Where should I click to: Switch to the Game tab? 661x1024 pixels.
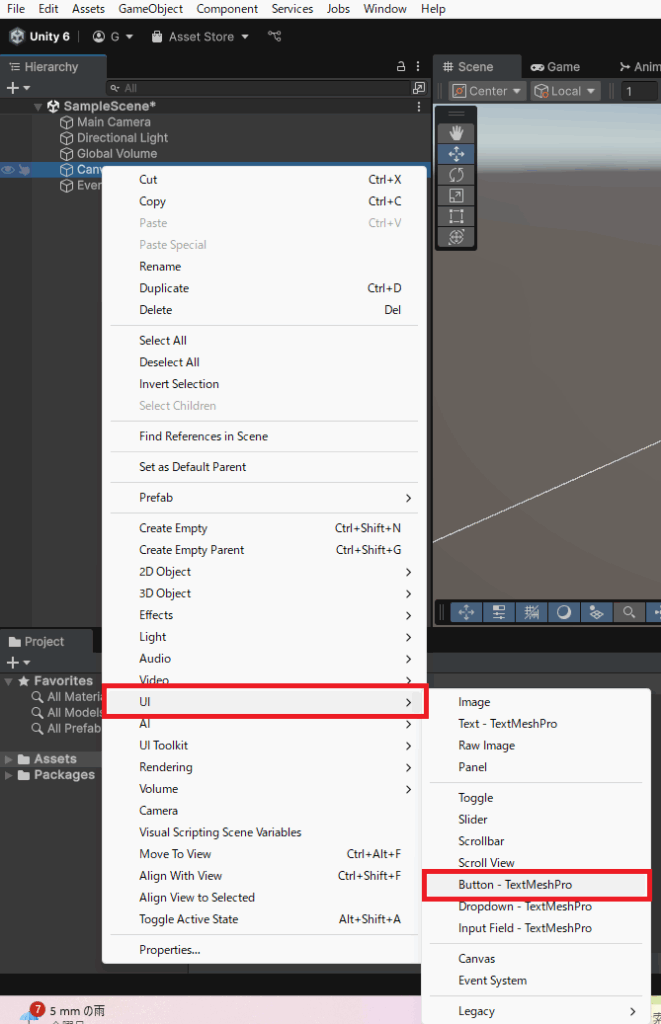[555, 67]
